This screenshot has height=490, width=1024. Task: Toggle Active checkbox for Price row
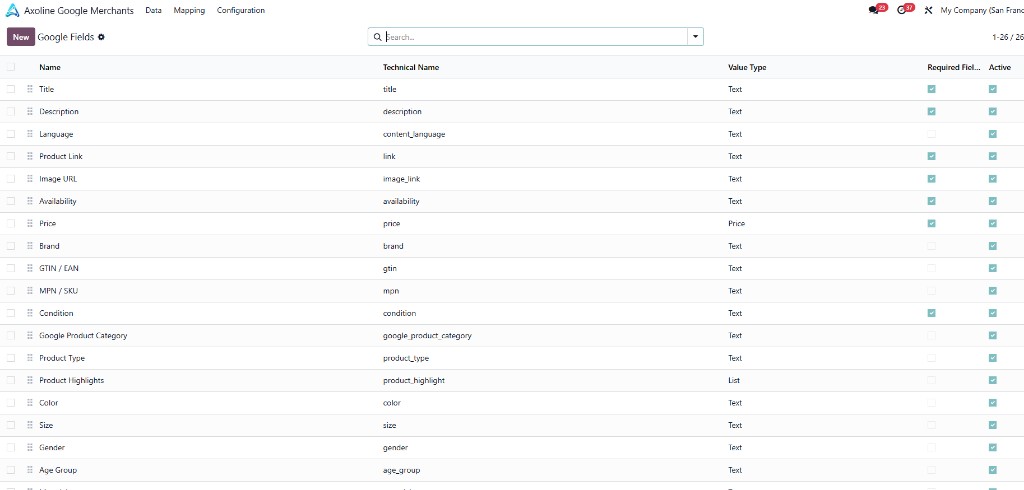point(993,223)
